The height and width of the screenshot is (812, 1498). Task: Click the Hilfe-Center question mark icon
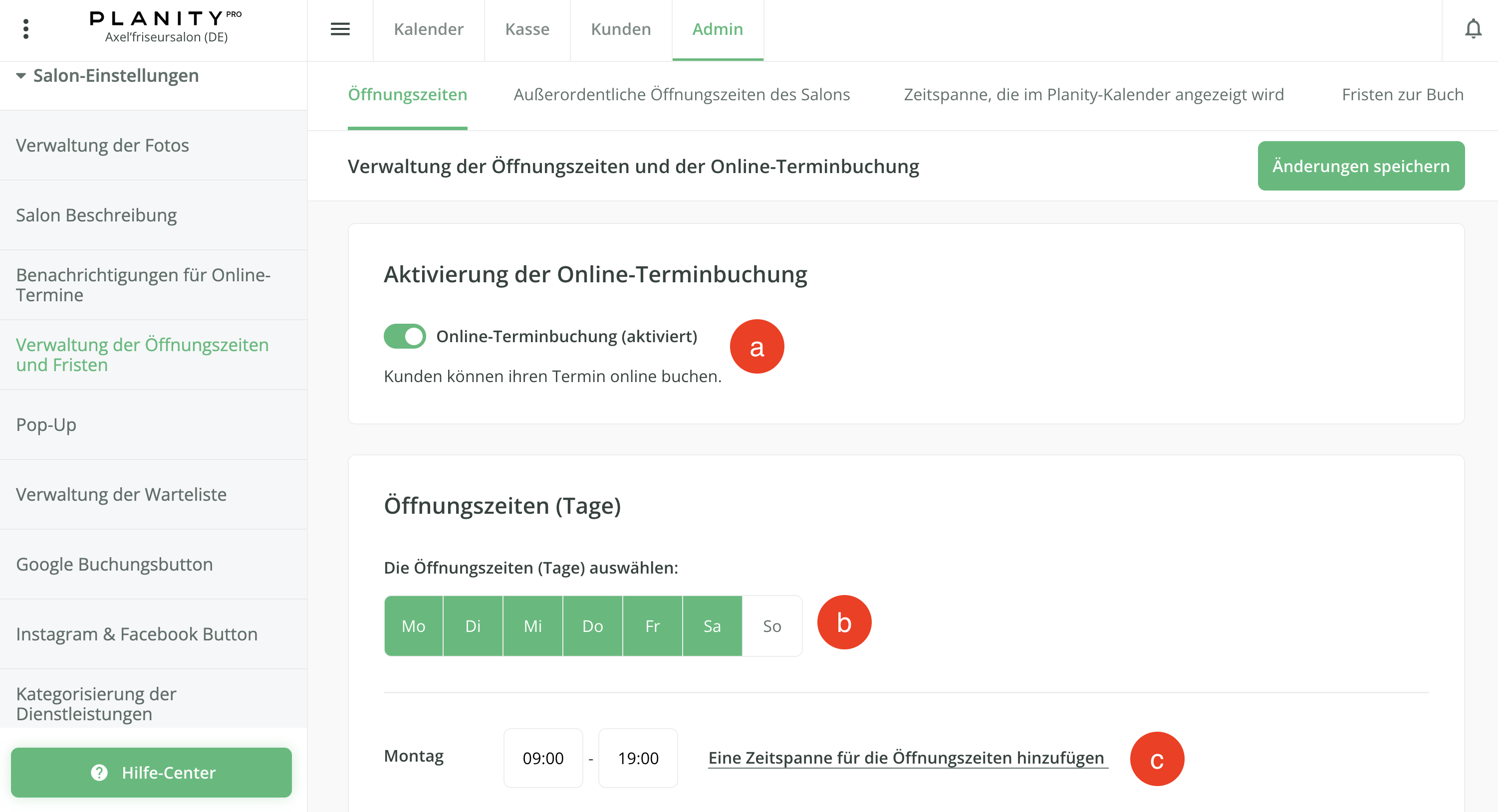[99, 773]
